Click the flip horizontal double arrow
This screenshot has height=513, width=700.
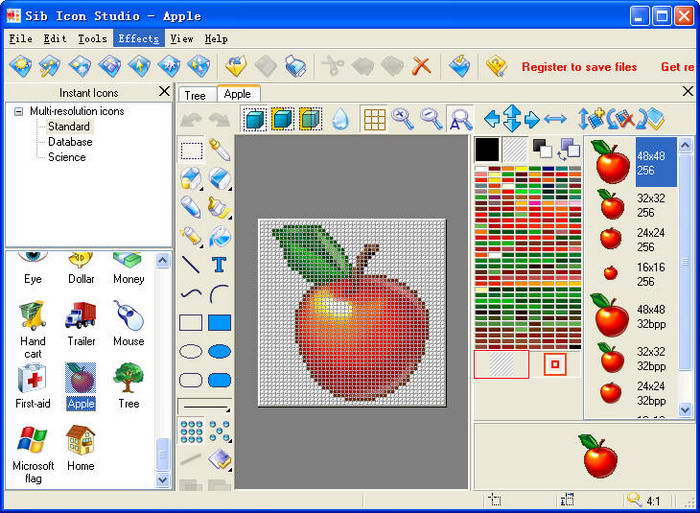pyautogui.click(x=555, y=119)
